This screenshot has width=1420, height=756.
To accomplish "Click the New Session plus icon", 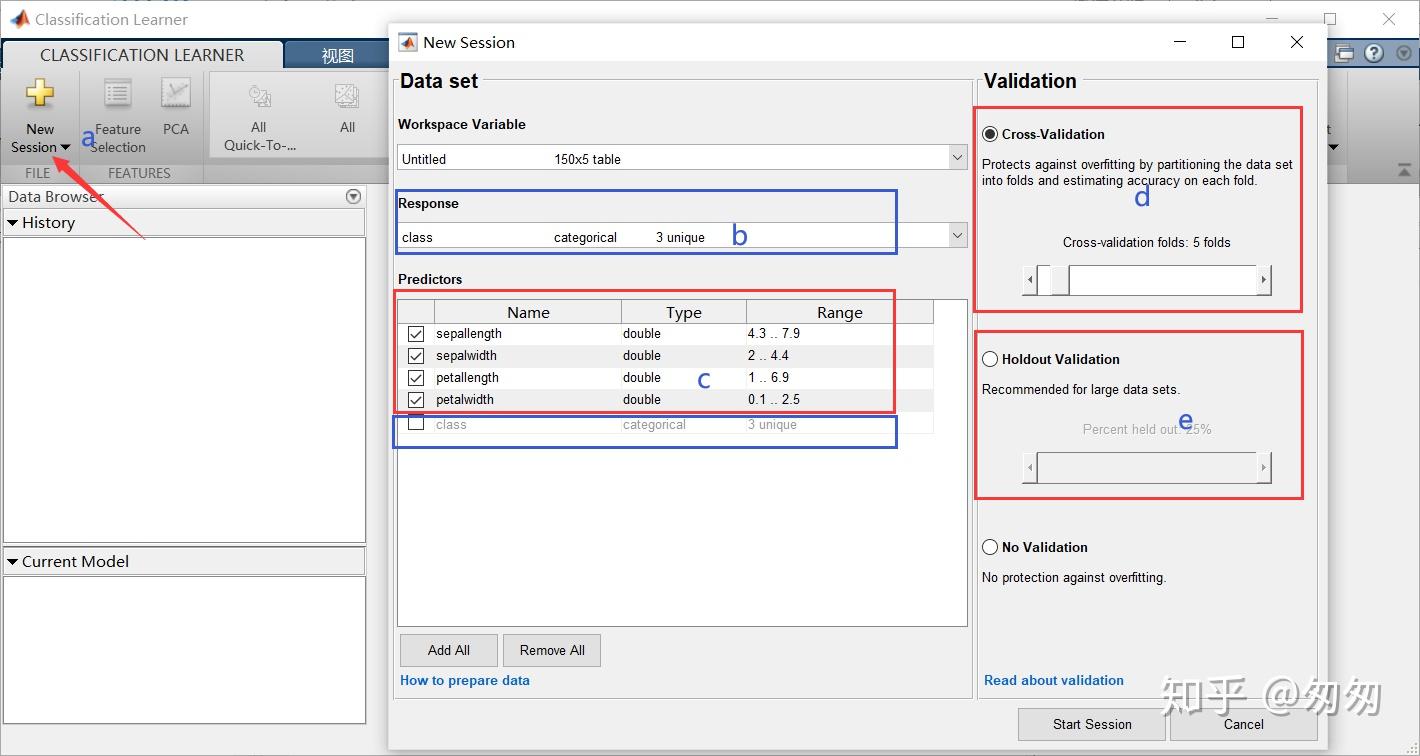I will pyautogui.click(x=40, y=94).
